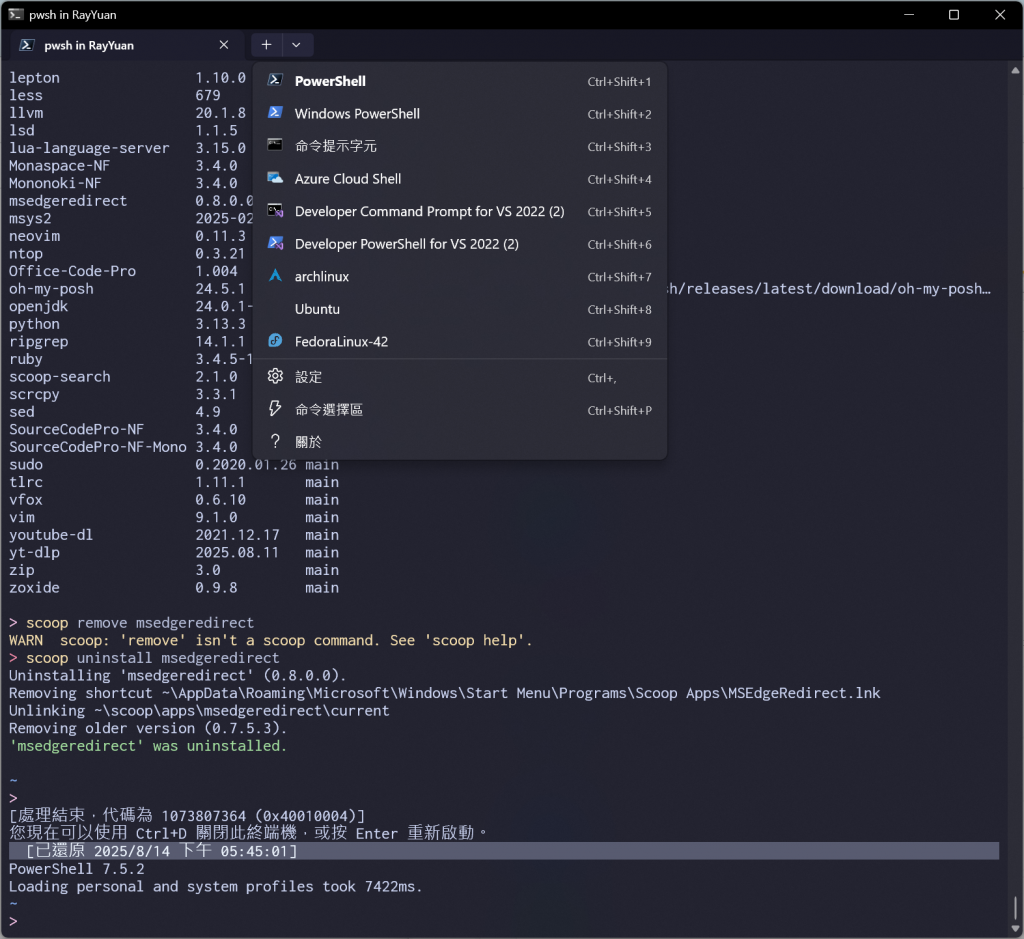Image resolution: width=1024 pixels, height=939 pixels.
Task: Launch Azure Cloud Shell from menu
Action: click(x=460, y=179)
